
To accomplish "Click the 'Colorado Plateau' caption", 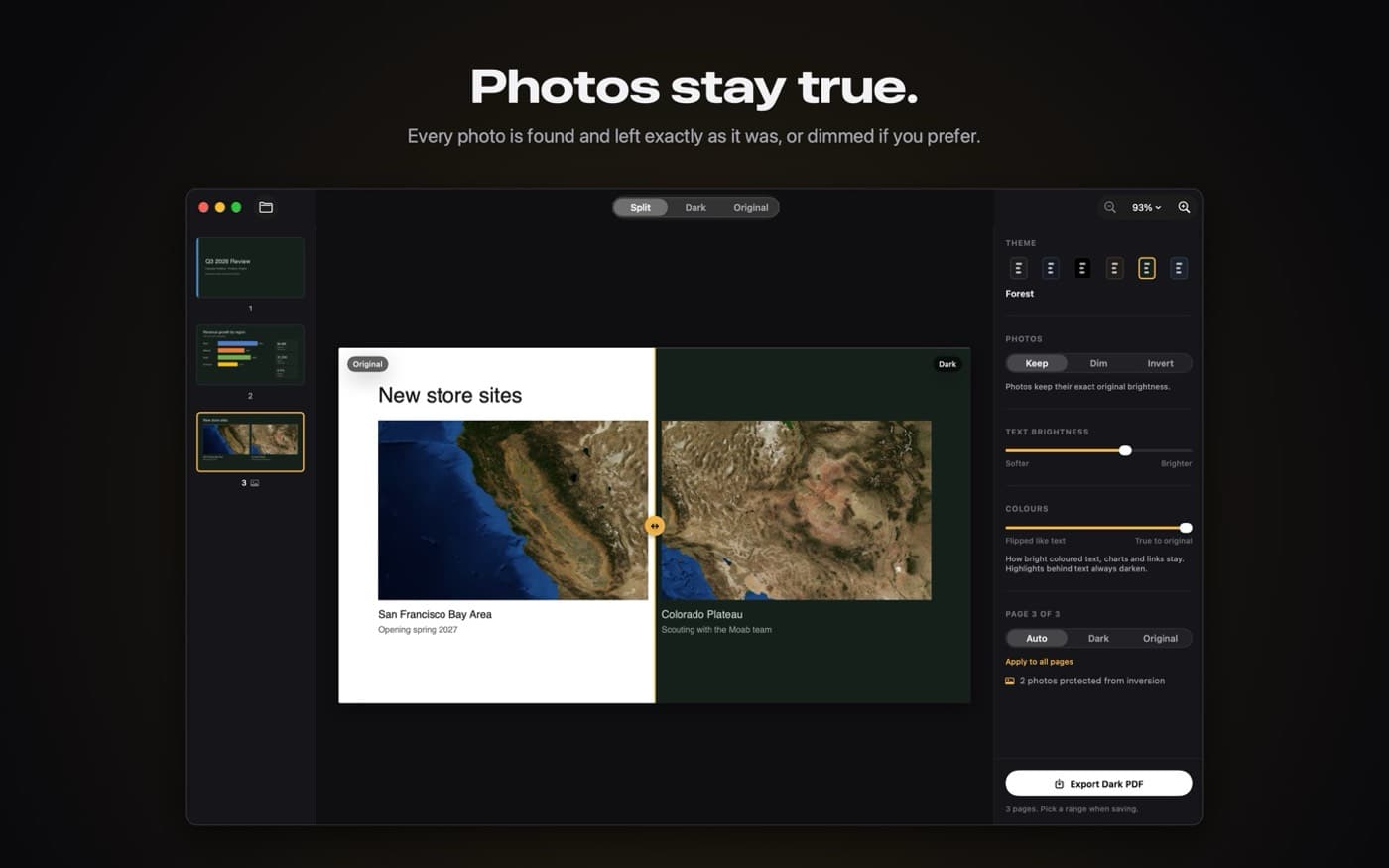I will [x=701, y=614].
